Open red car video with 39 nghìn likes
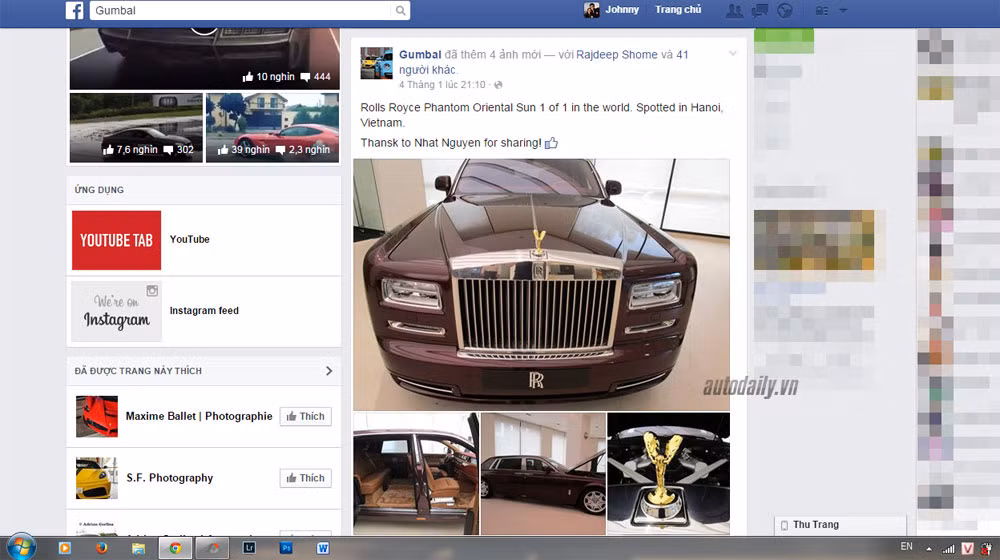The image size is (1000, 560). (x=272, y=128)
